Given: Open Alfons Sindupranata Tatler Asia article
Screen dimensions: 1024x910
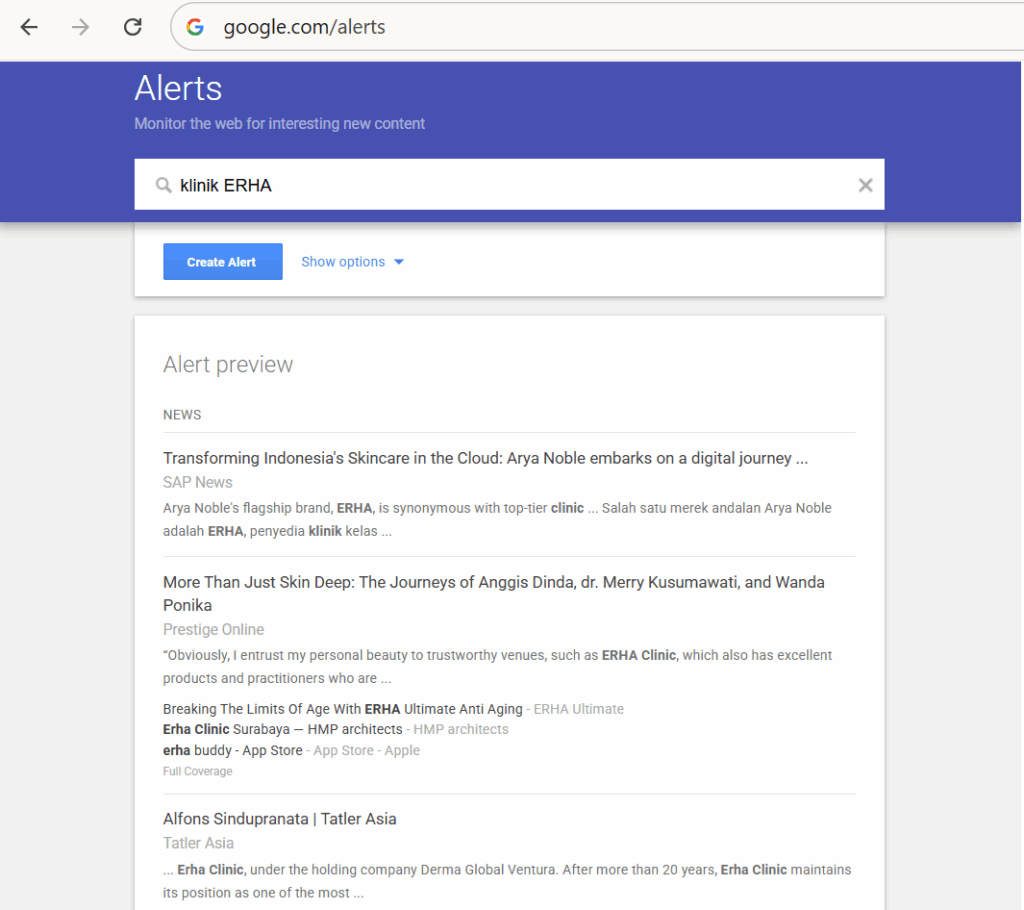Looking at the screenshot, I should tap(280, 819).
